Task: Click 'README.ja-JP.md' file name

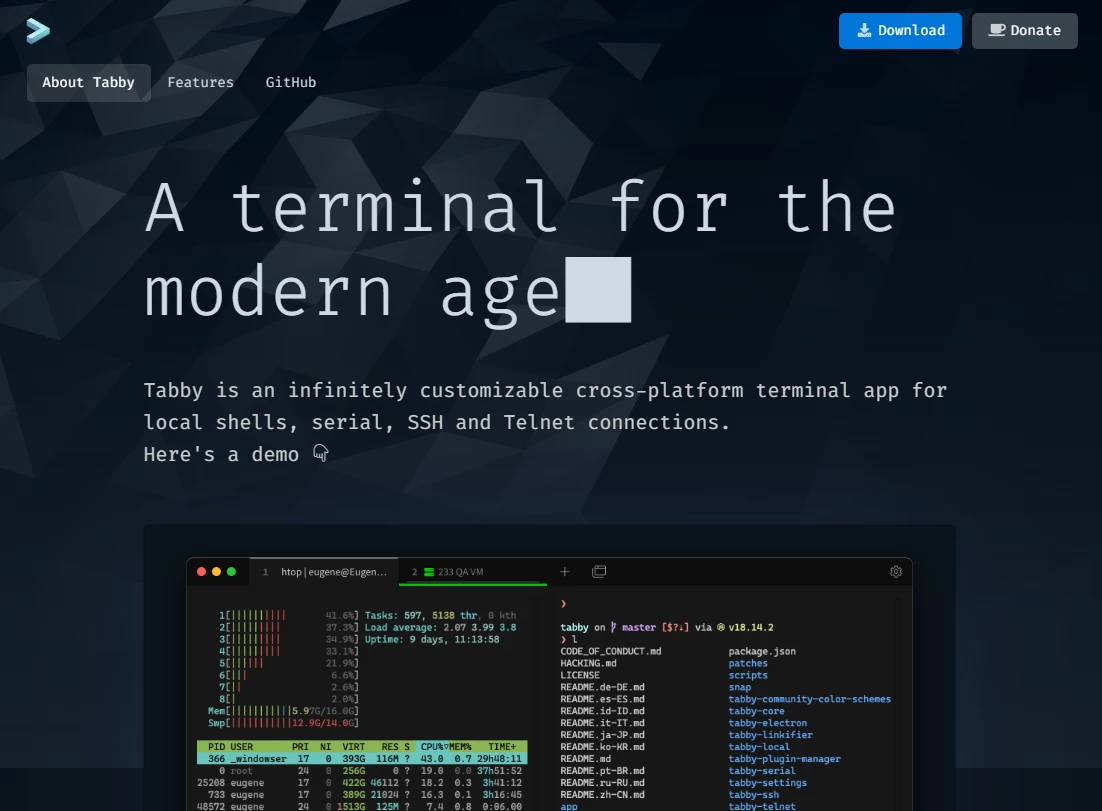Action: pos(602,735)
